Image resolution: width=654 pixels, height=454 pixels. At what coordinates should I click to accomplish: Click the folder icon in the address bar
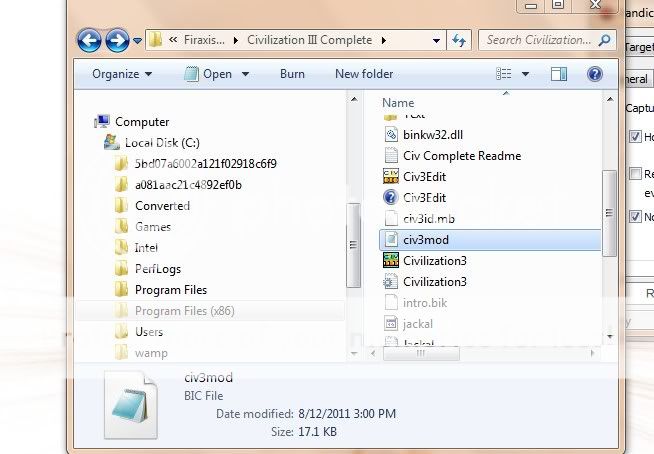pos(156,40)
